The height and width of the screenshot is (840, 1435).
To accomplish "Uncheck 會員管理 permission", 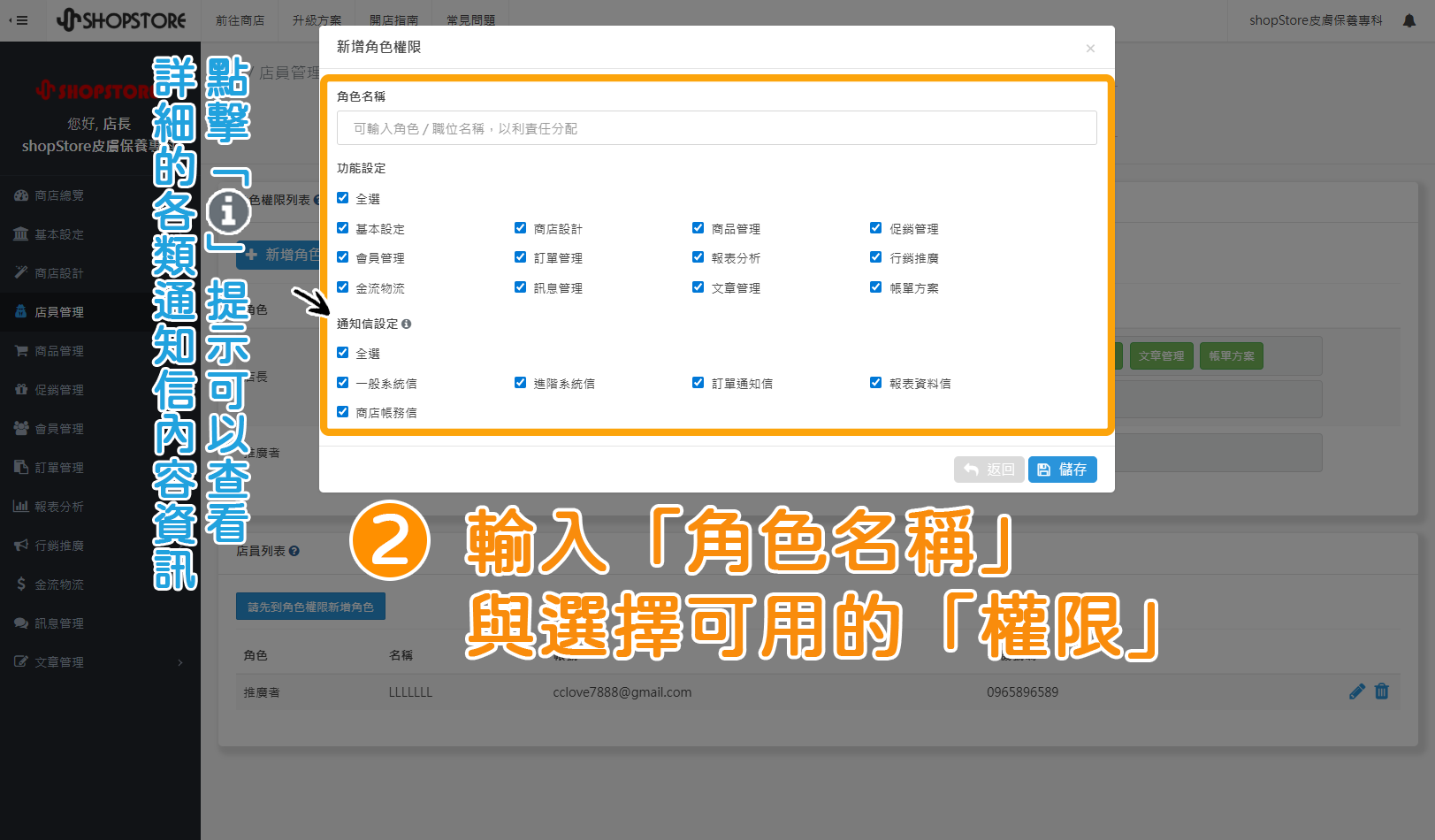I will pos(343,257).
